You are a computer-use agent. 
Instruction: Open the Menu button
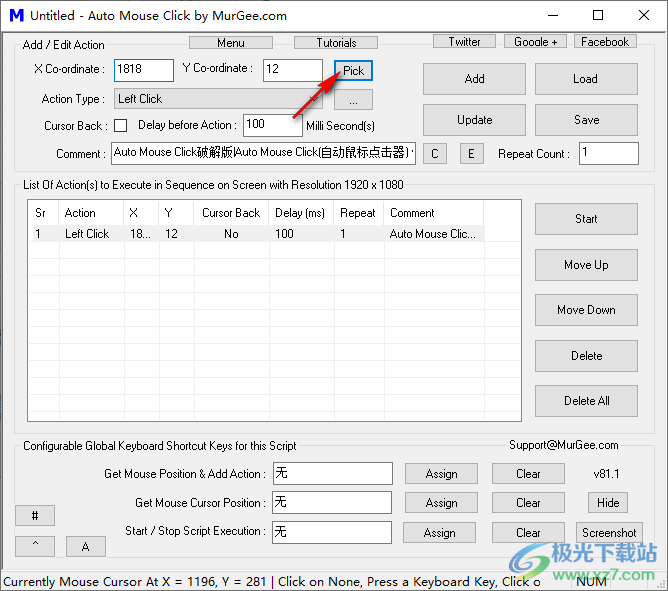[231, 43]
